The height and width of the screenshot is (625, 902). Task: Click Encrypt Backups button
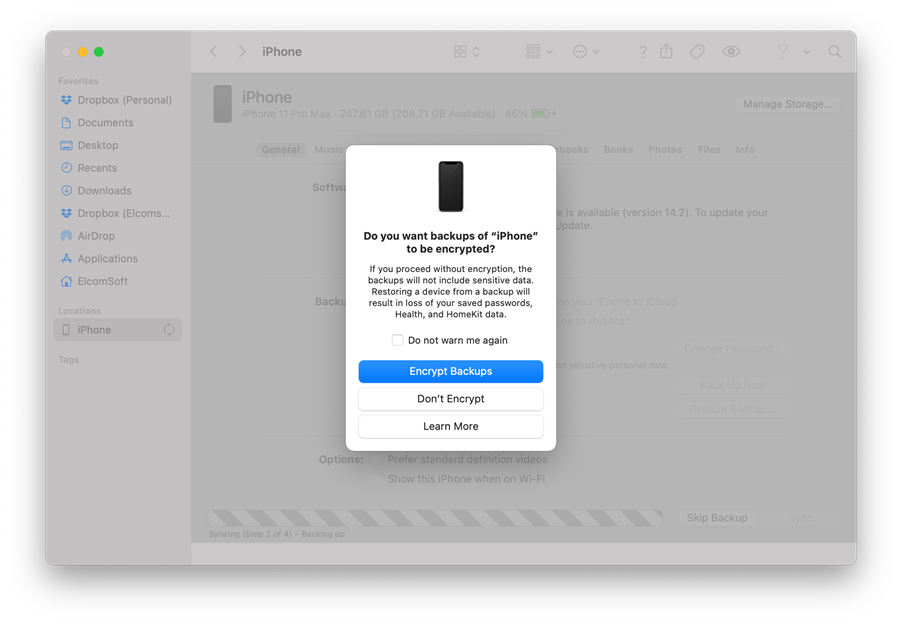click(x=450, y=371)
